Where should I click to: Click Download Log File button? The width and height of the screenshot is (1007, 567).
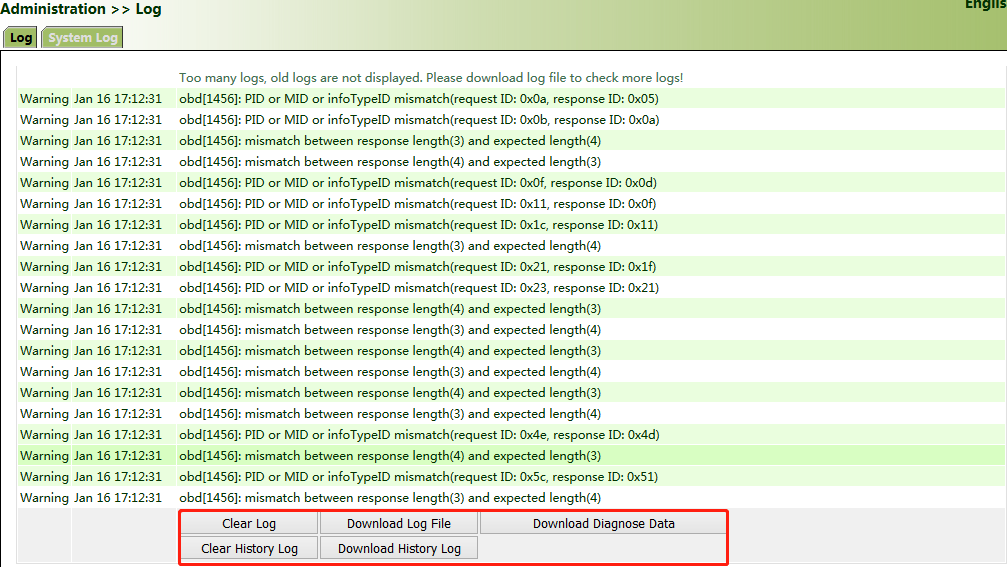[x=399, y=523]
